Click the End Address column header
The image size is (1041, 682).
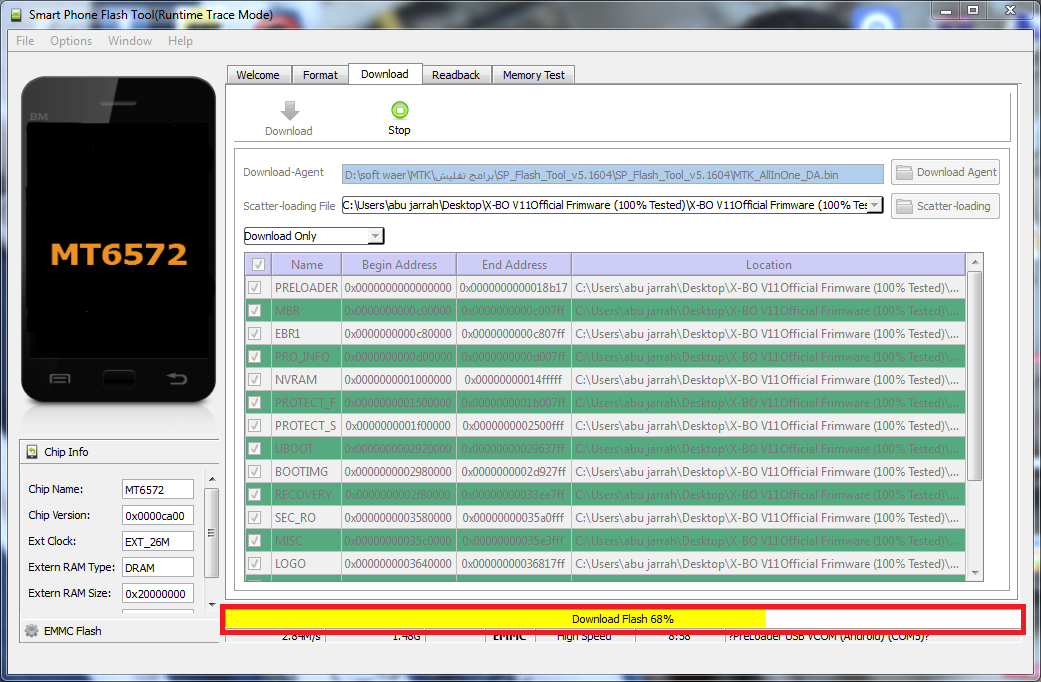[514, 264]
